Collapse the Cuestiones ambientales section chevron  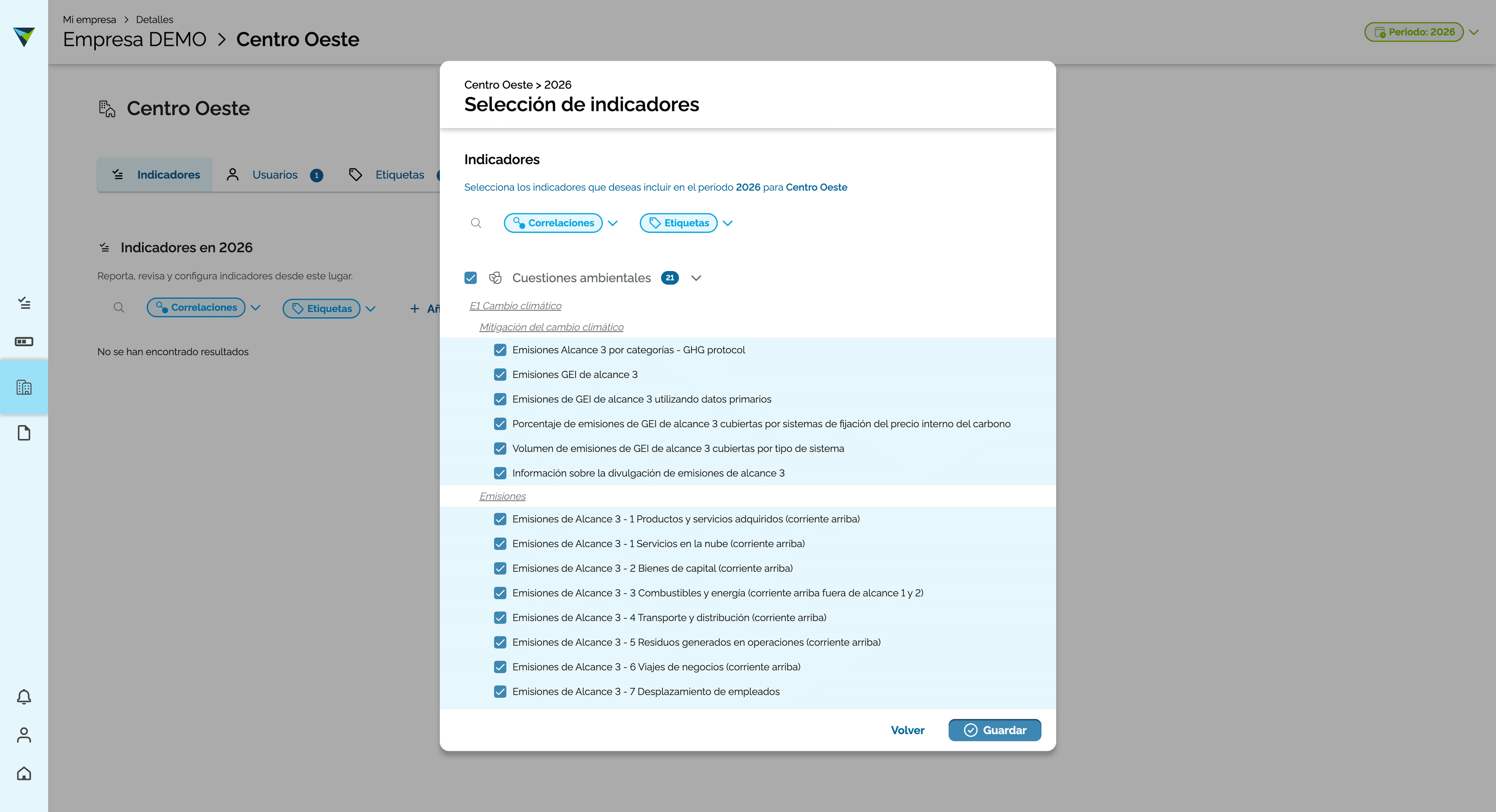(x=696, y=278)
